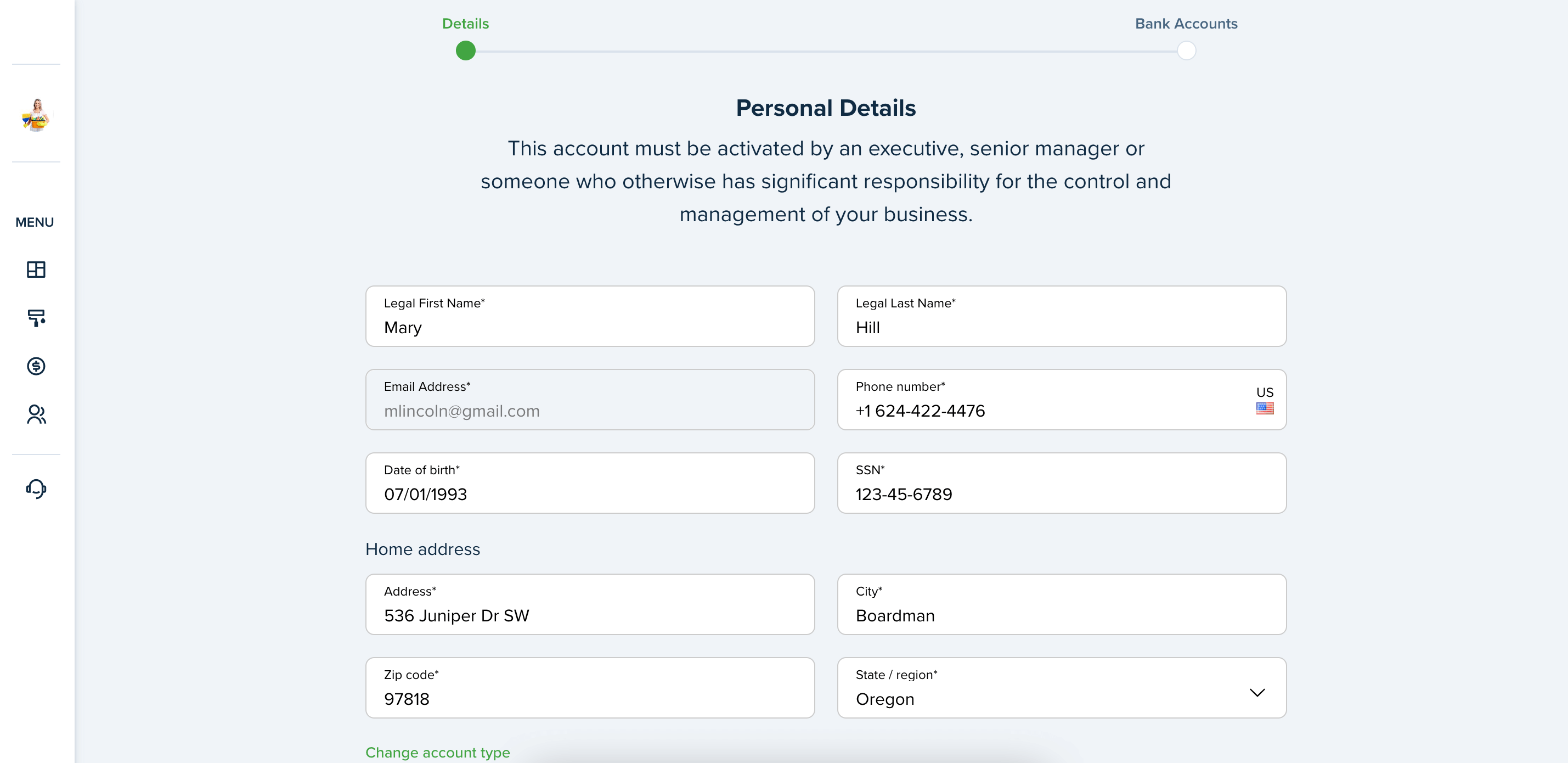Click the profile avatar picture in sidebar

pos(36,115)
